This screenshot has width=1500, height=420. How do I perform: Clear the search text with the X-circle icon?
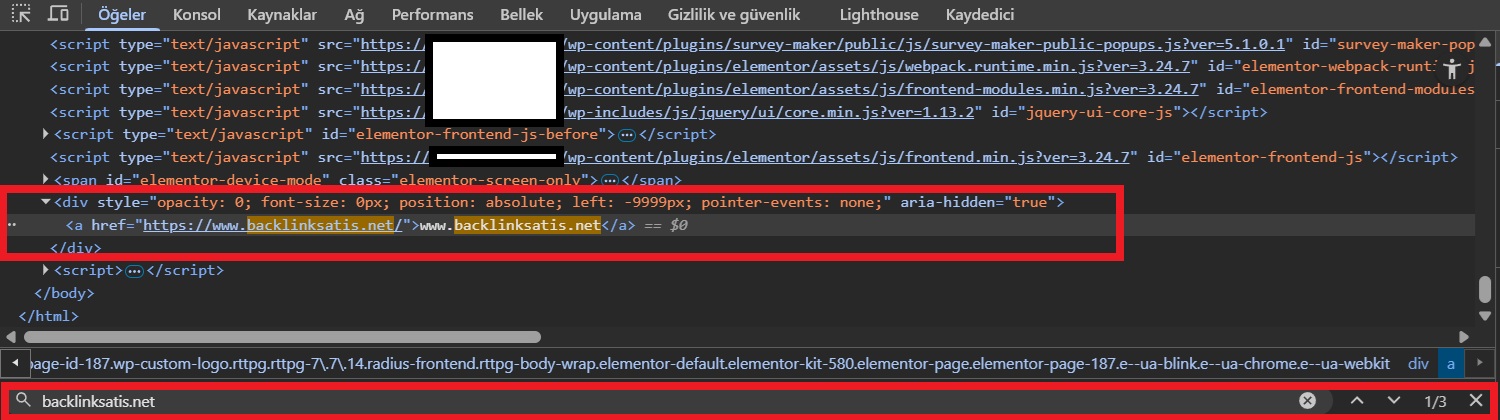1307,401
